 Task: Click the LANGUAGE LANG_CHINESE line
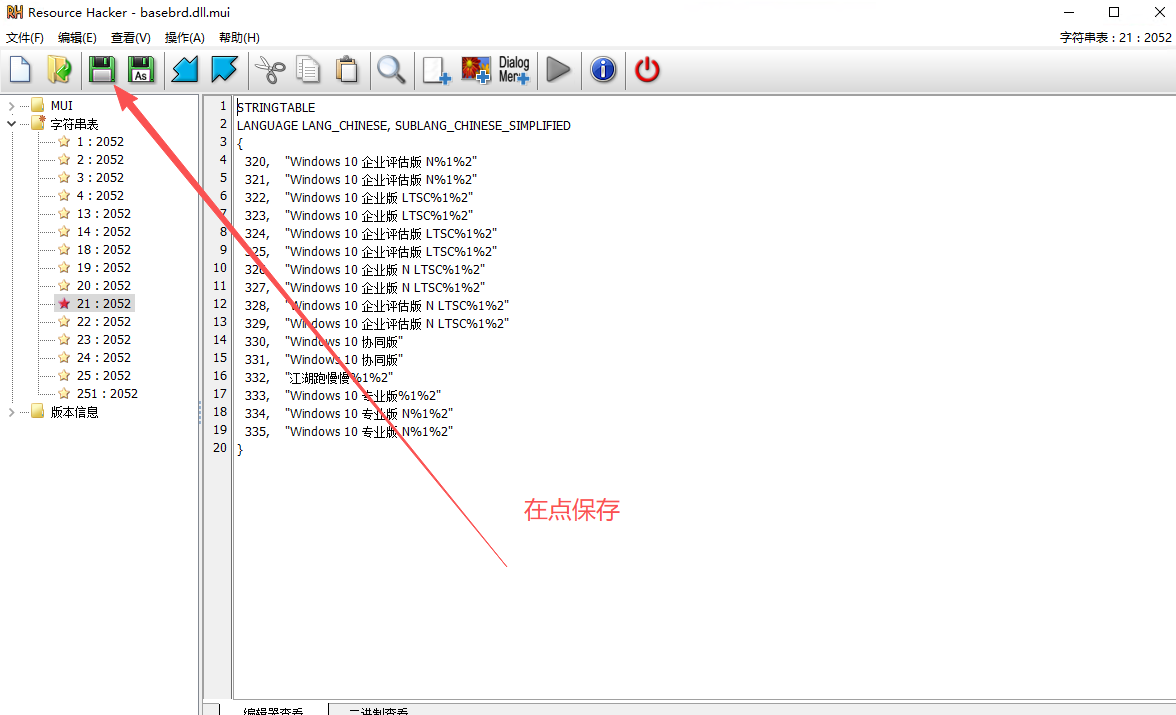tap(404, 125)
